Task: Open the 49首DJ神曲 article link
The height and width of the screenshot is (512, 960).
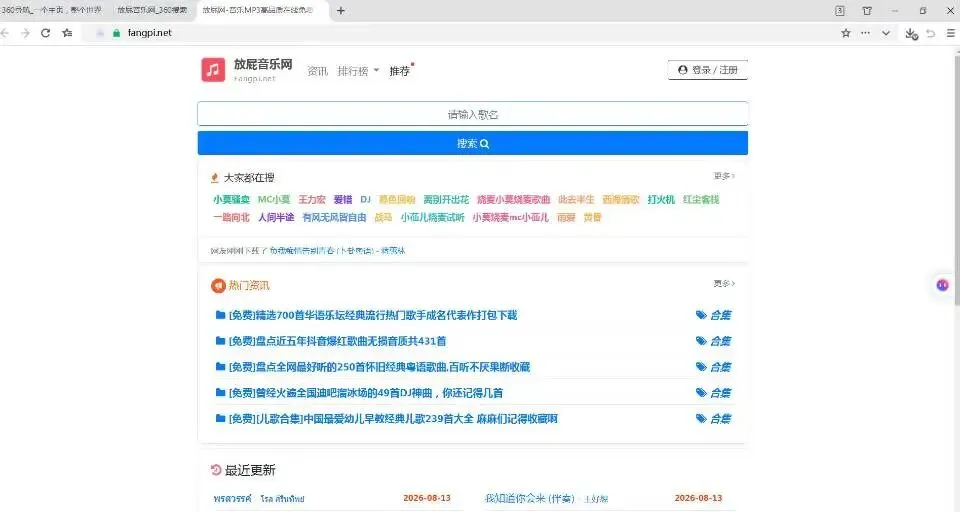Action: tap(366, 393)
